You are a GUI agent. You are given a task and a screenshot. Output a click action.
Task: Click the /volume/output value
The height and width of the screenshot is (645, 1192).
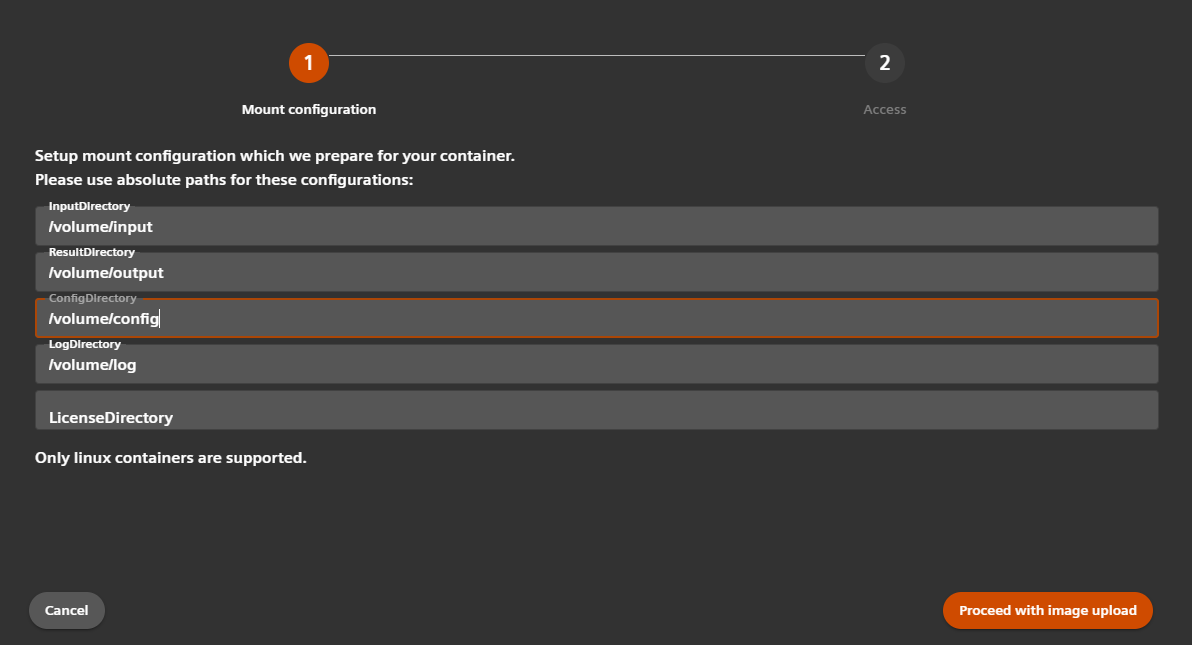click(x=105, y=272)
